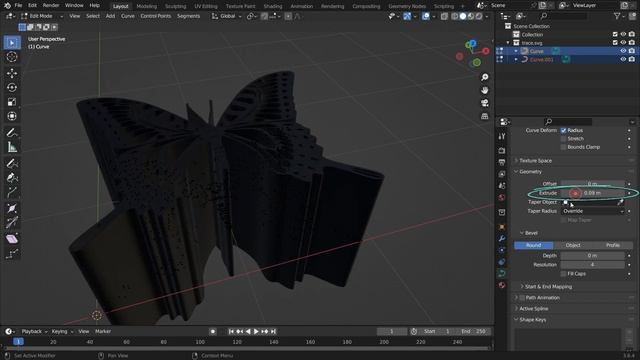Select the curve Extrude tool
Image resolution: width=640 pixels, height=360 pixels.
(x=12, y=192)
